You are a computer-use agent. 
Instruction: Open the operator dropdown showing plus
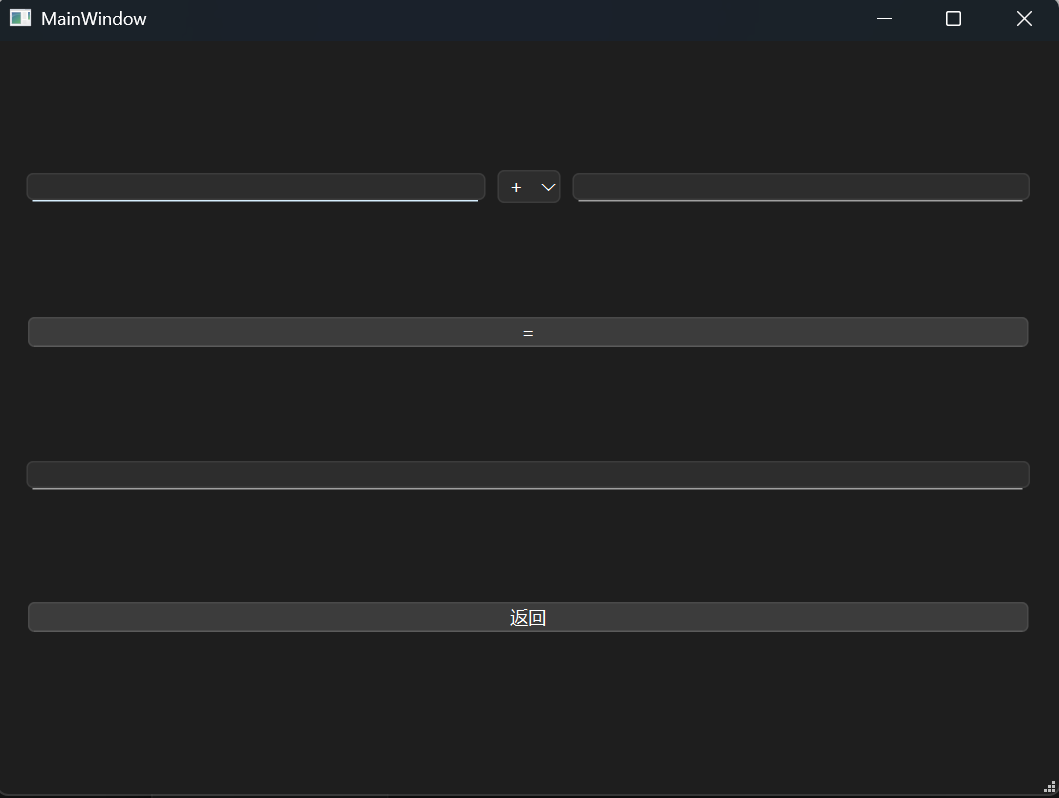coord(529,187)
